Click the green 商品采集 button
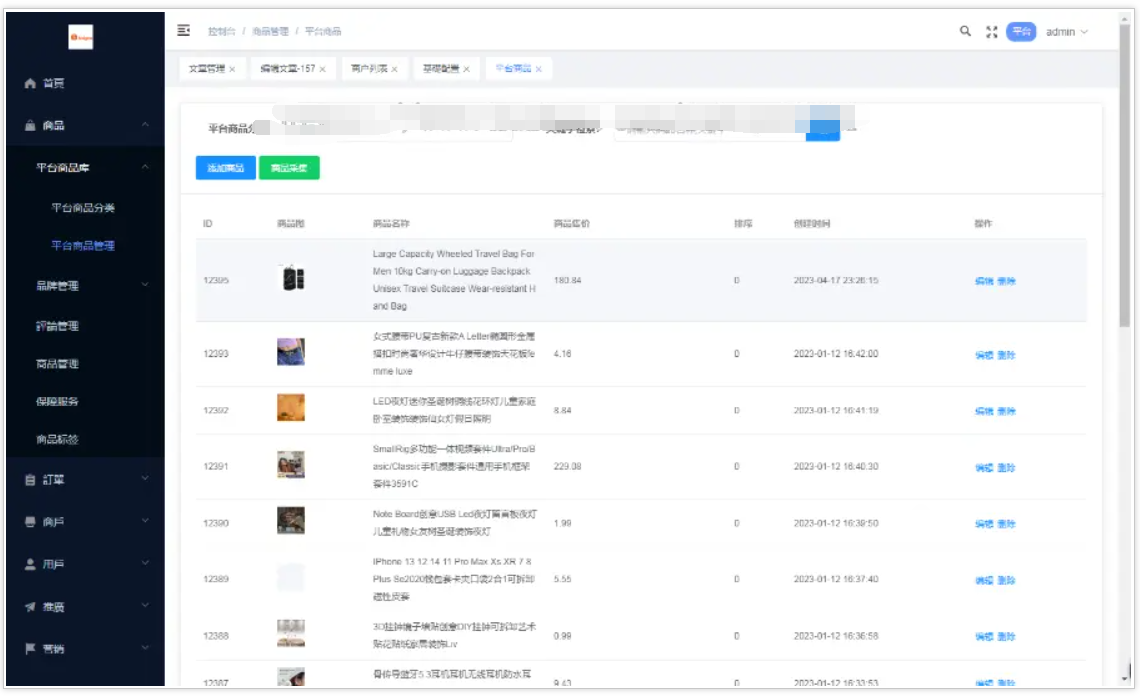The width and height of the screenshot is (1140, 696). 289,168
